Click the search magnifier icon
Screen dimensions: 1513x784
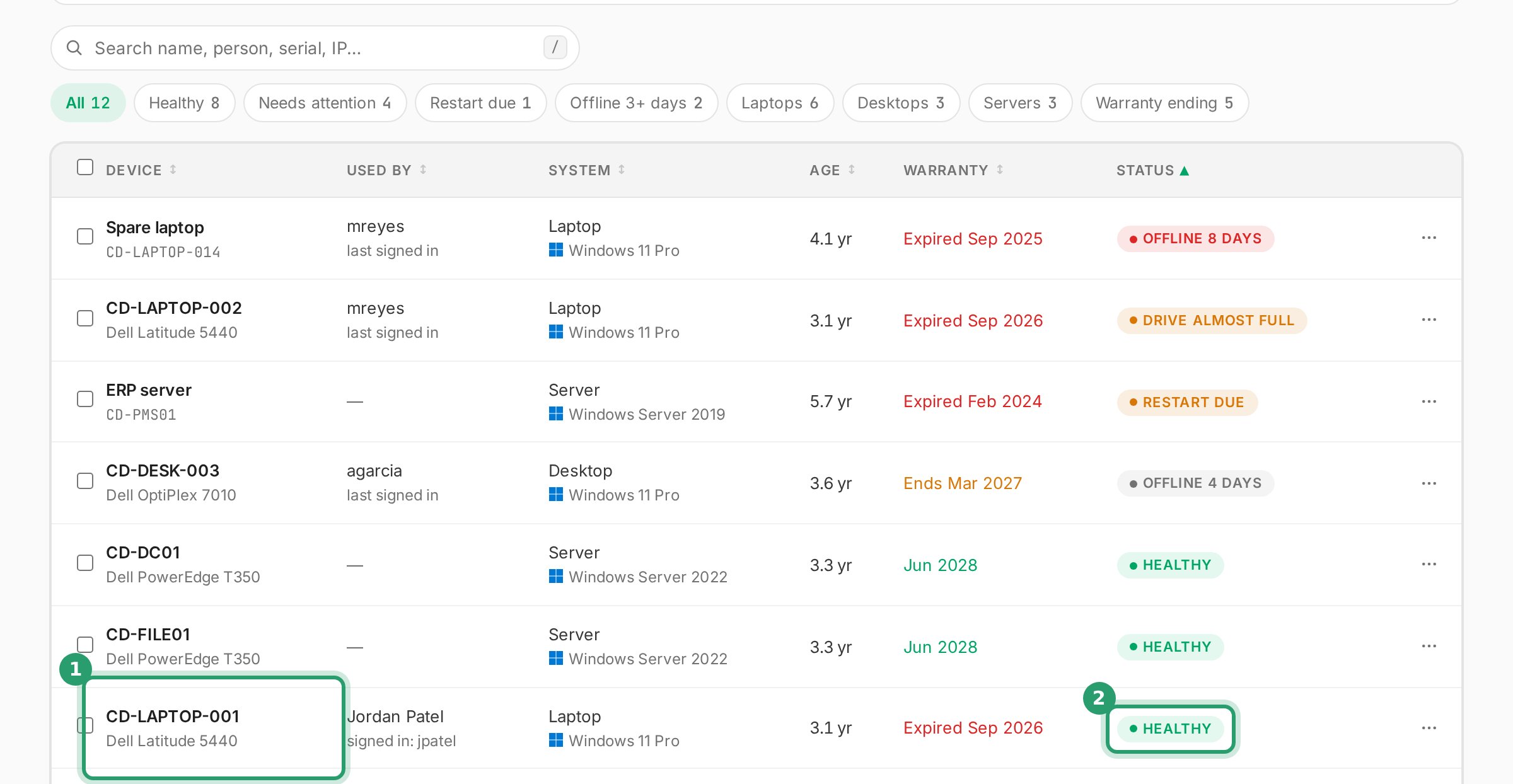click(74, 48)
